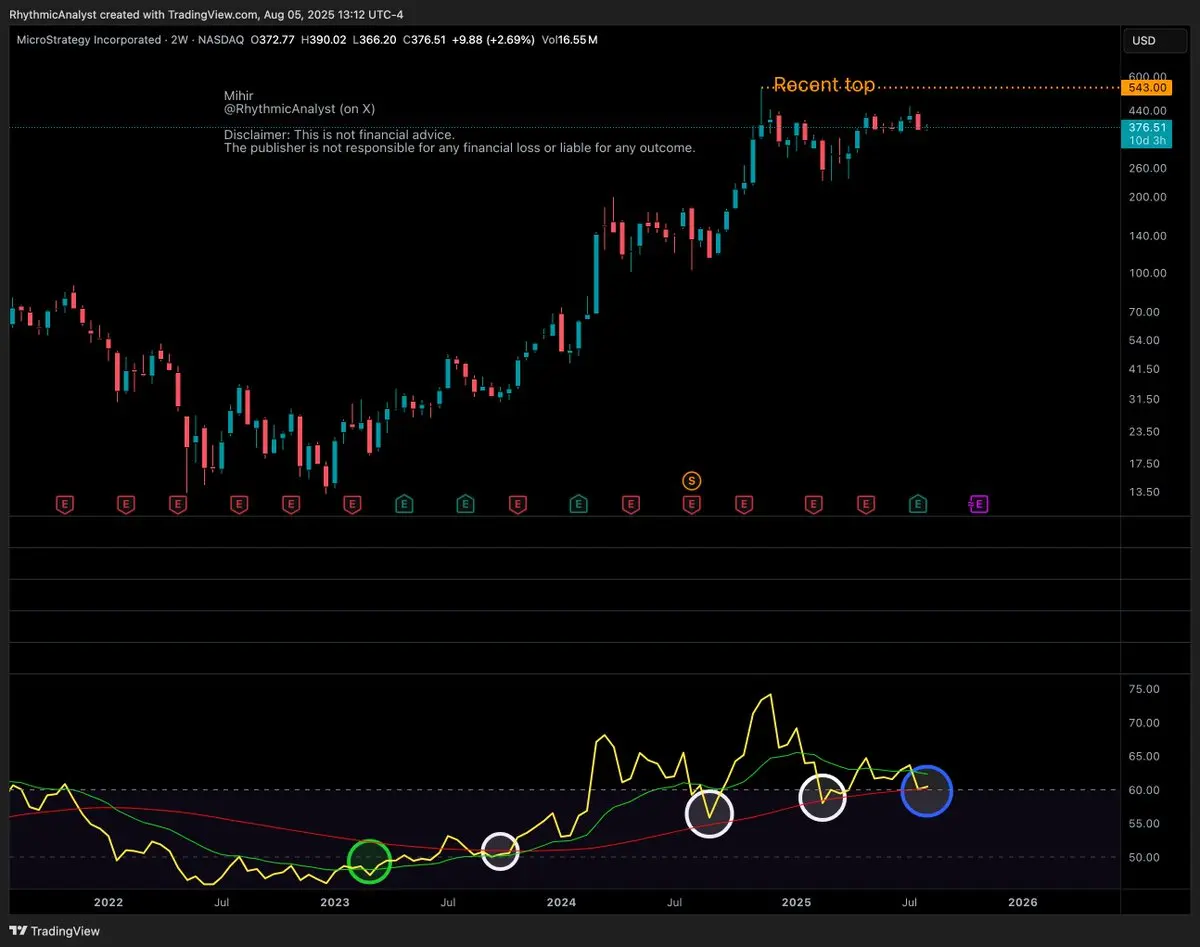Click the 17.50 price scale label

(1144, 464)
